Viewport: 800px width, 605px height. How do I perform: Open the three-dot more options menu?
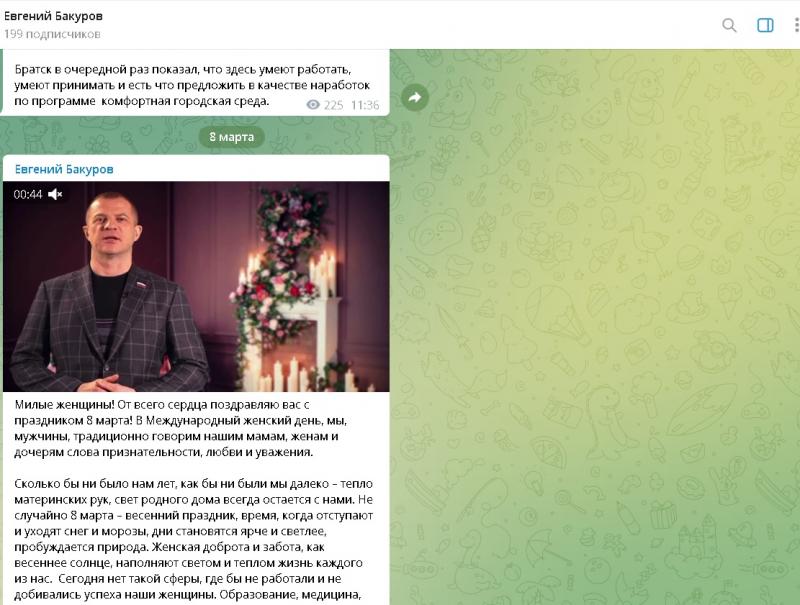click(x=796, y=25)
